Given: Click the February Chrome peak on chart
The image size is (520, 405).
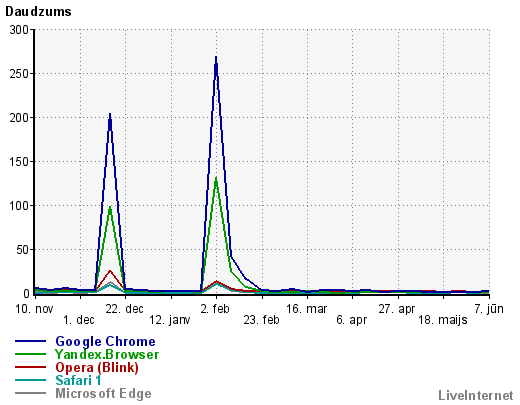Looking at the screenshot, I should coord(216,58).
